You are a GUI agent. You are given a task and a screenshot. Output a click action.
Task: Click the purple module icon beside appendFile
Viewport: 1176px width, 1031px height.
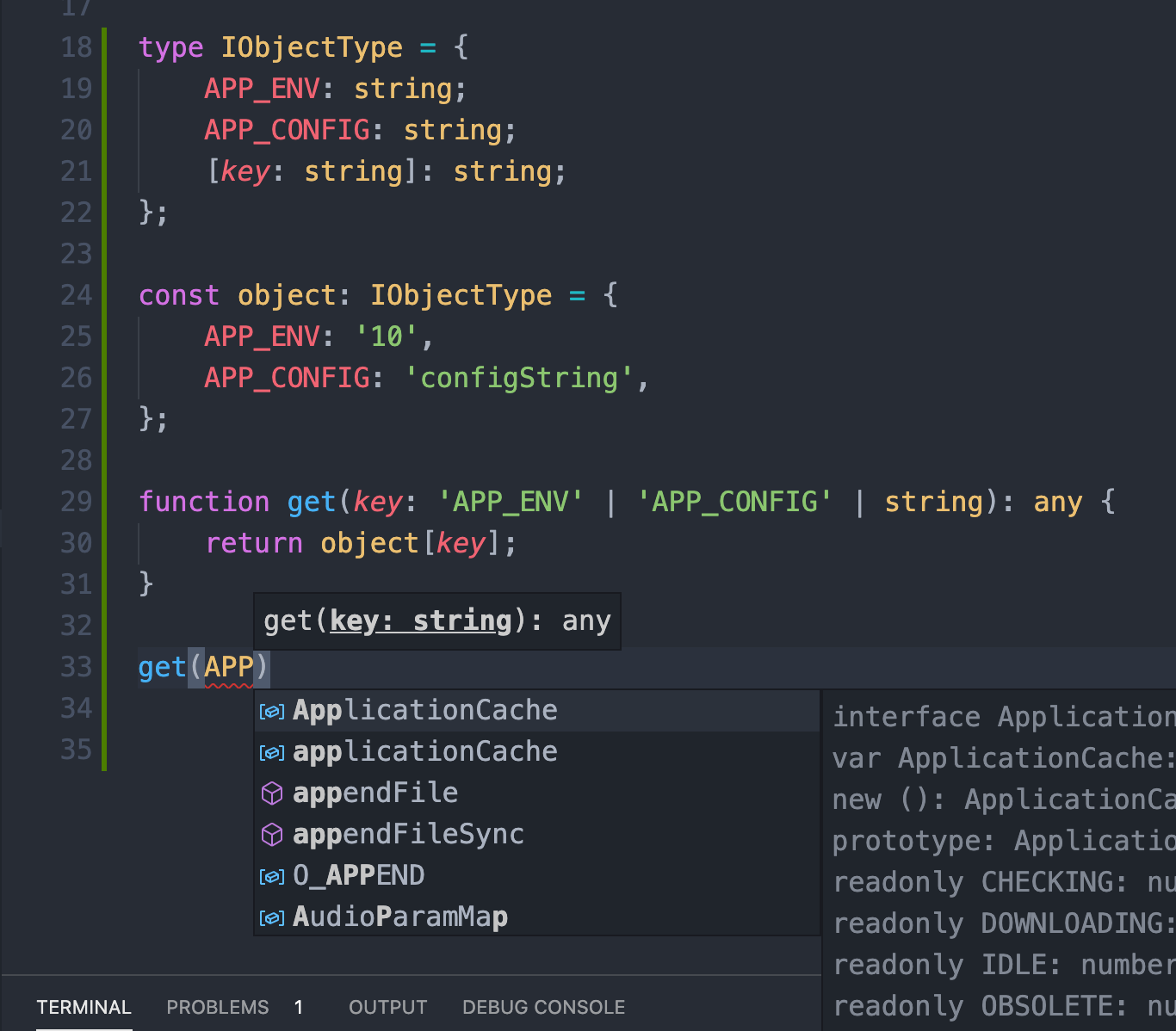pos(271,793)
